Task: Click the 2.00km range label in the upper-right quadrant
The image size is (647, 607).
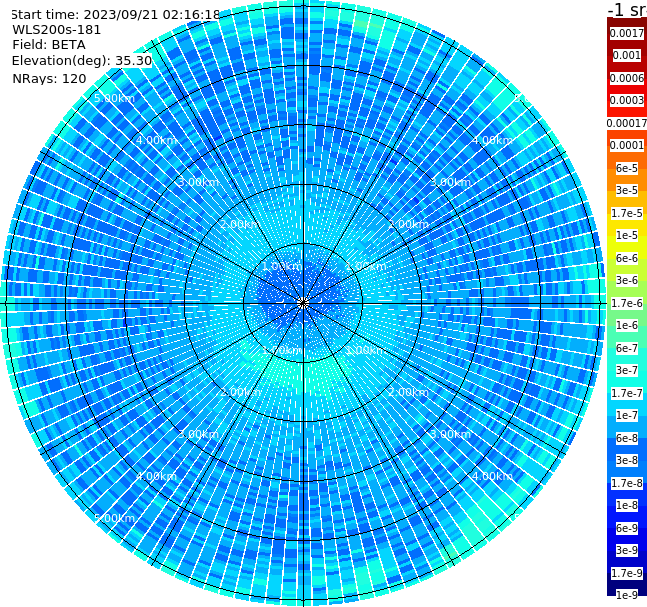Action: point(409,224)
